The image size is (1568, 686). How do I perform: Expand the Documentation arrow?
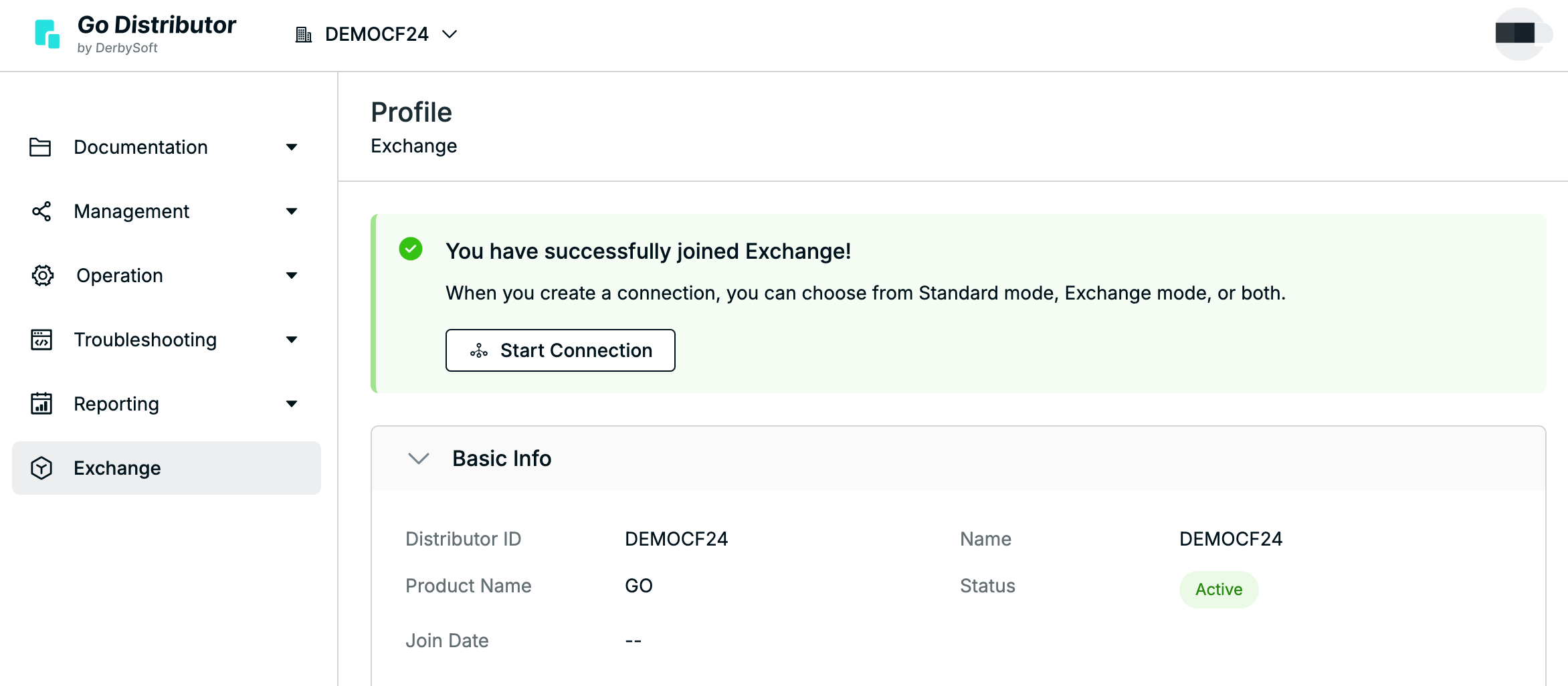click(x=292, y=147)
